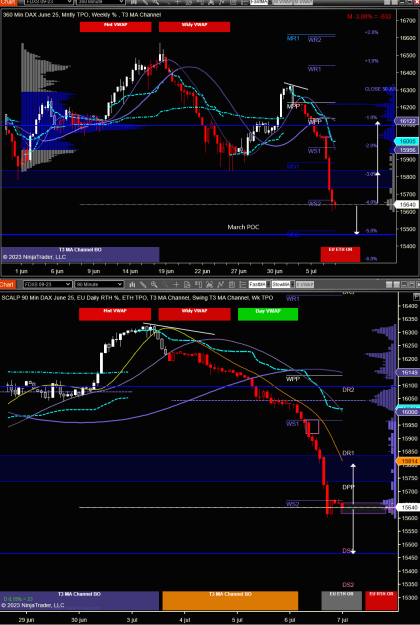Toggle green Day VWAP button in lower chart
420x625 pixels.
click(268, 314)
